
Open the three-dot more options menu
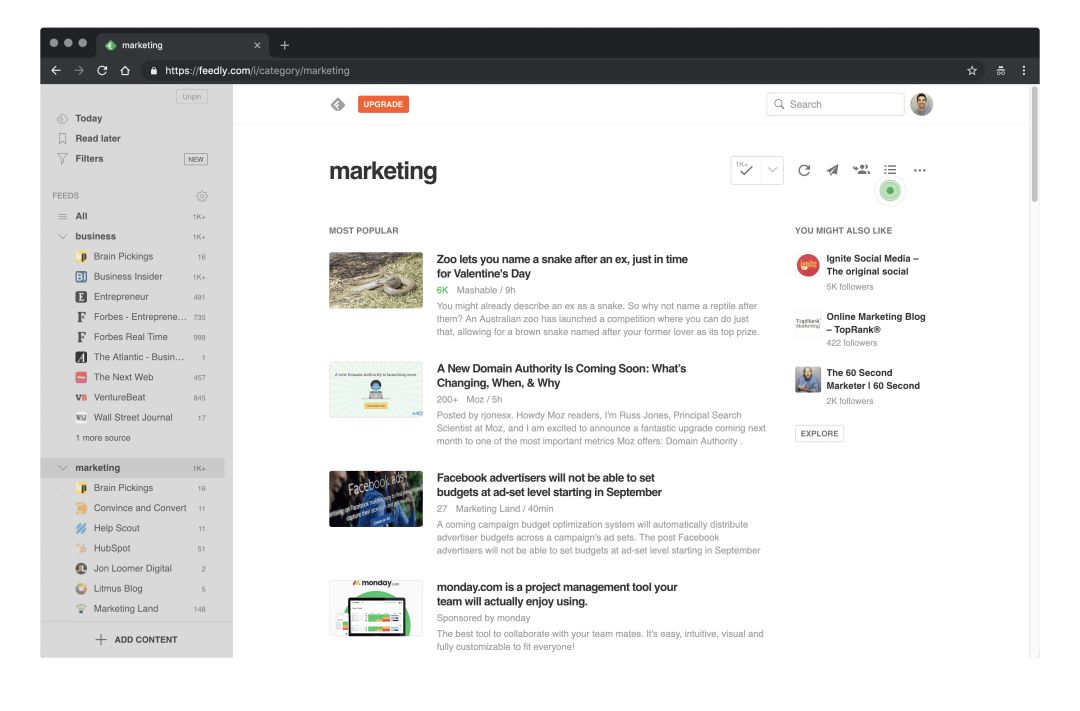pyautogui.click(x=919, y=170)
